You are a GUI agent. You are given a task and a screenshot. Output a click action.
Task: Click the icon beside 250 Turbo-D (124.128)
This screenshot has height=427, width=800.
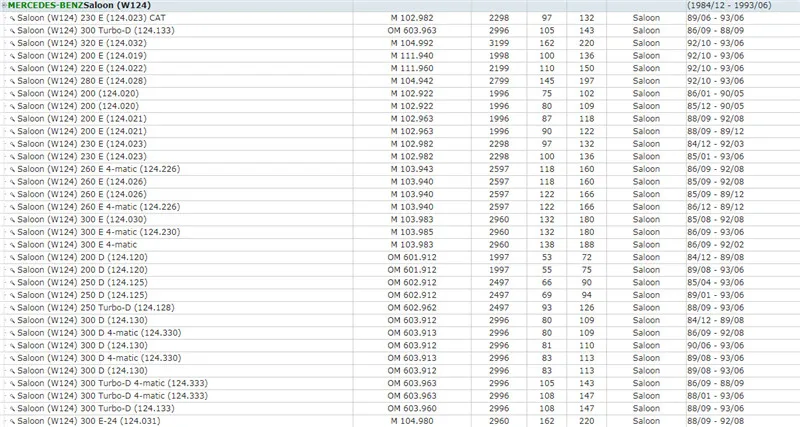12,308
